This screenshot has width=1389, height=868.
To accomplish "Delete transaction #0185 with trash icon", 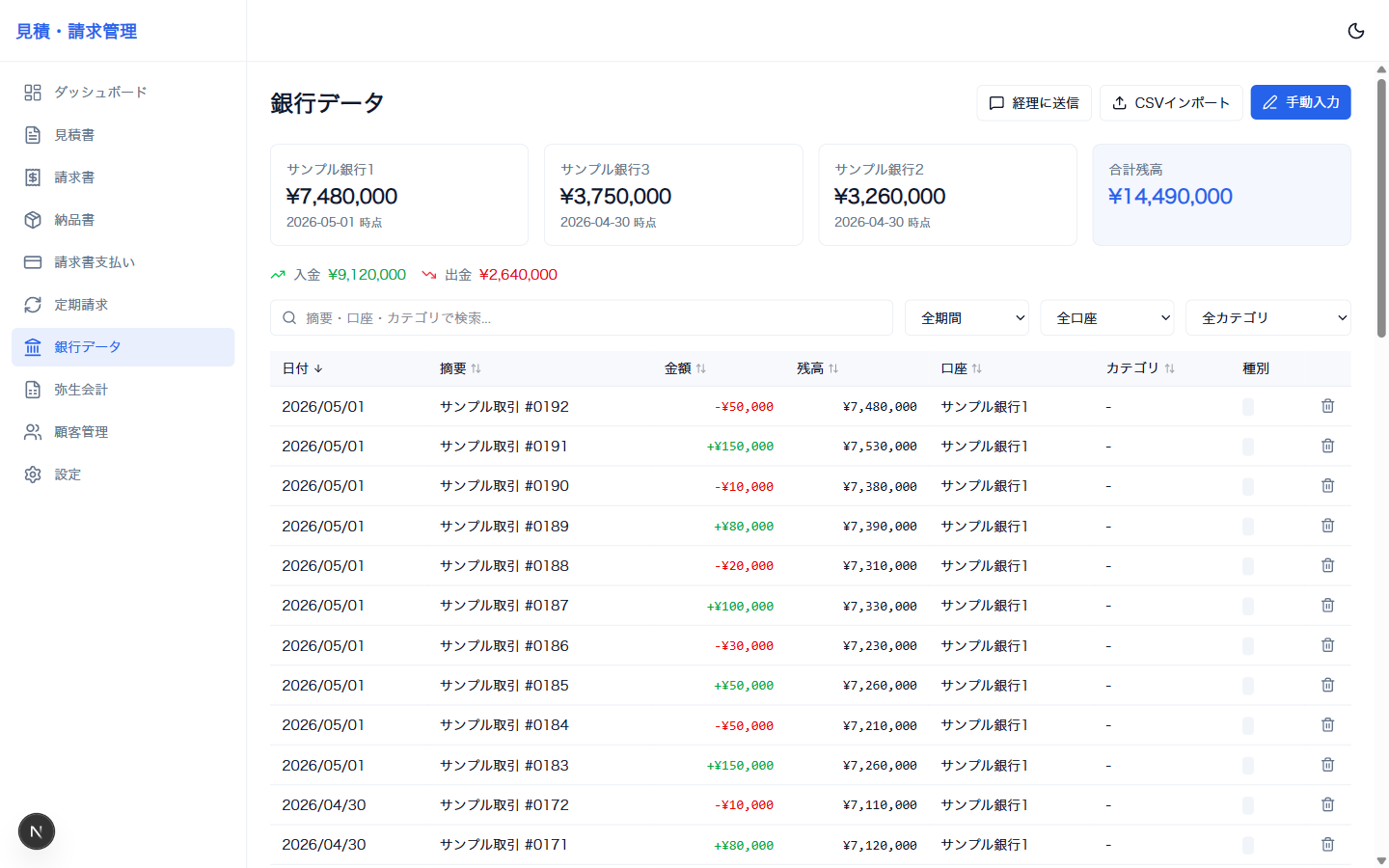I will click(1327, 685).
